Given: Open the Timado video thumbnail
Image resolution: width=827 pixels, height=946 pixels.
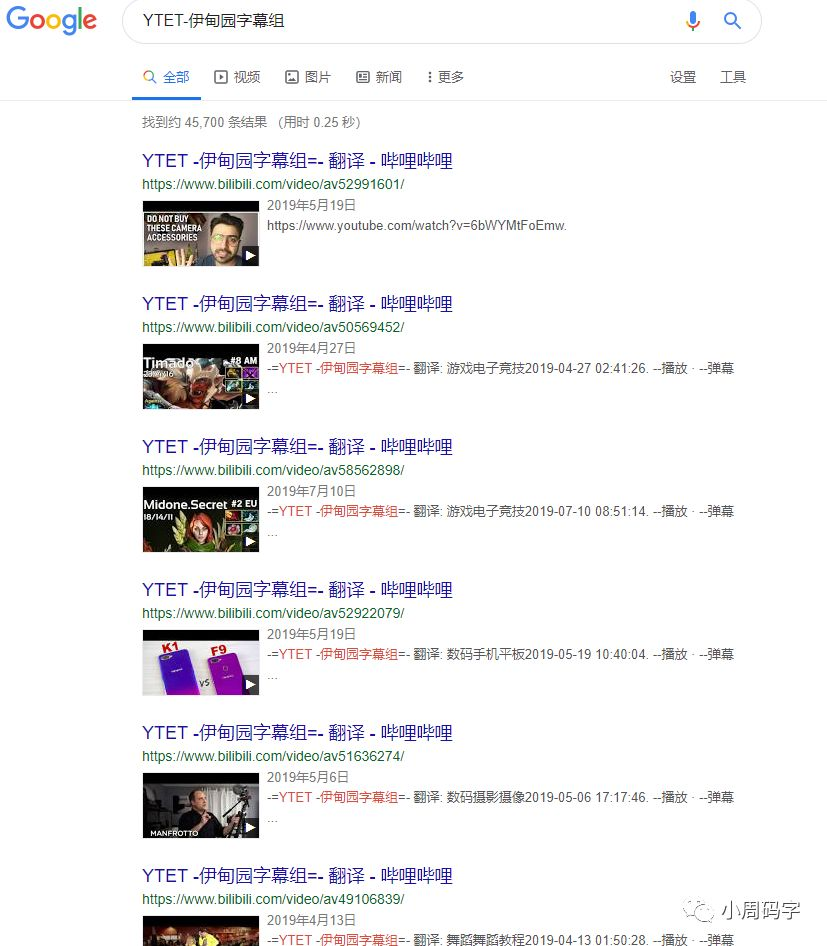Looking at the screenshot, I should (x=201, y=376).
